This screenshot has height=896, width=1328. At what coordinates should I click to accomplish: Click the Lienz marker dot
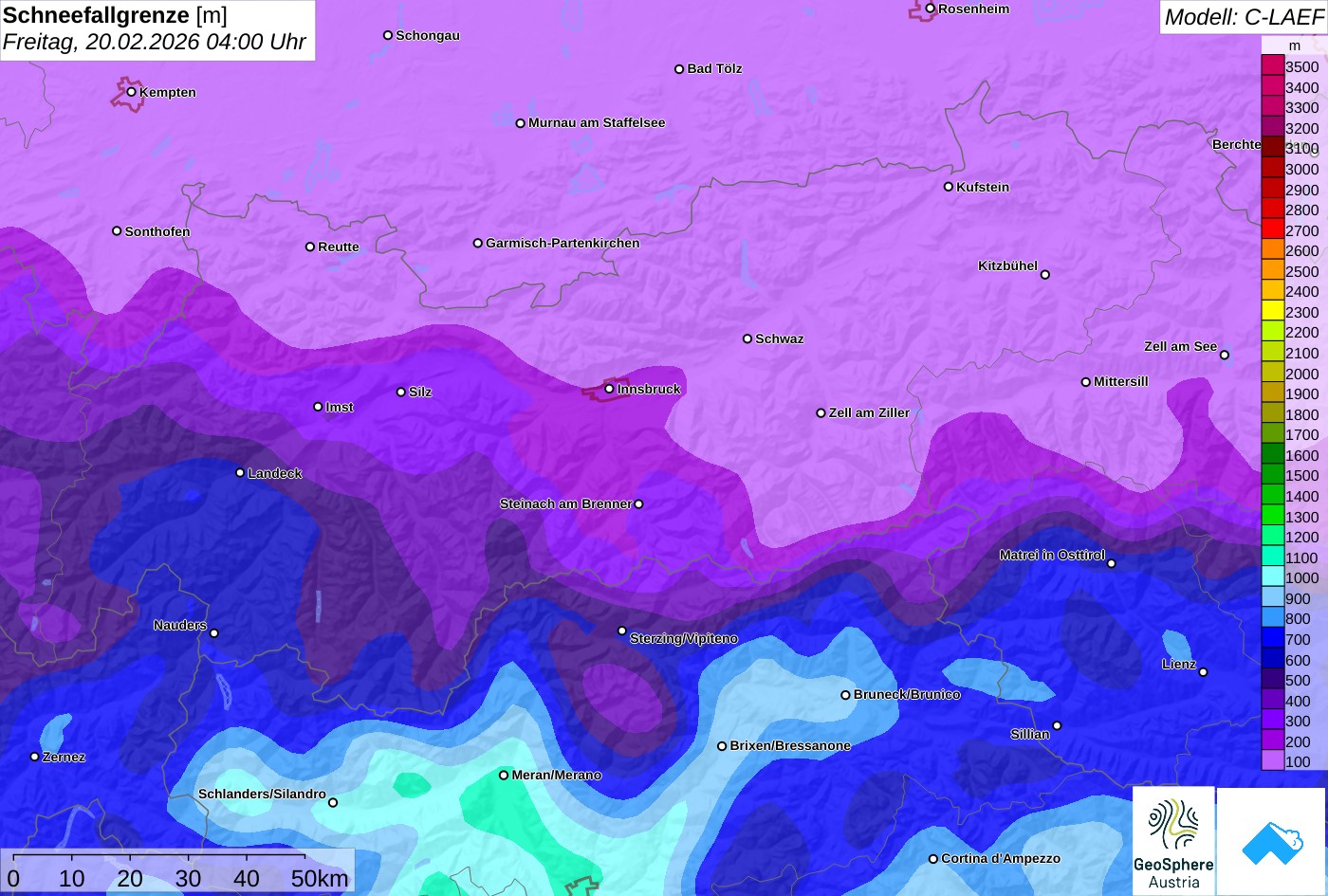[1203, 672]
